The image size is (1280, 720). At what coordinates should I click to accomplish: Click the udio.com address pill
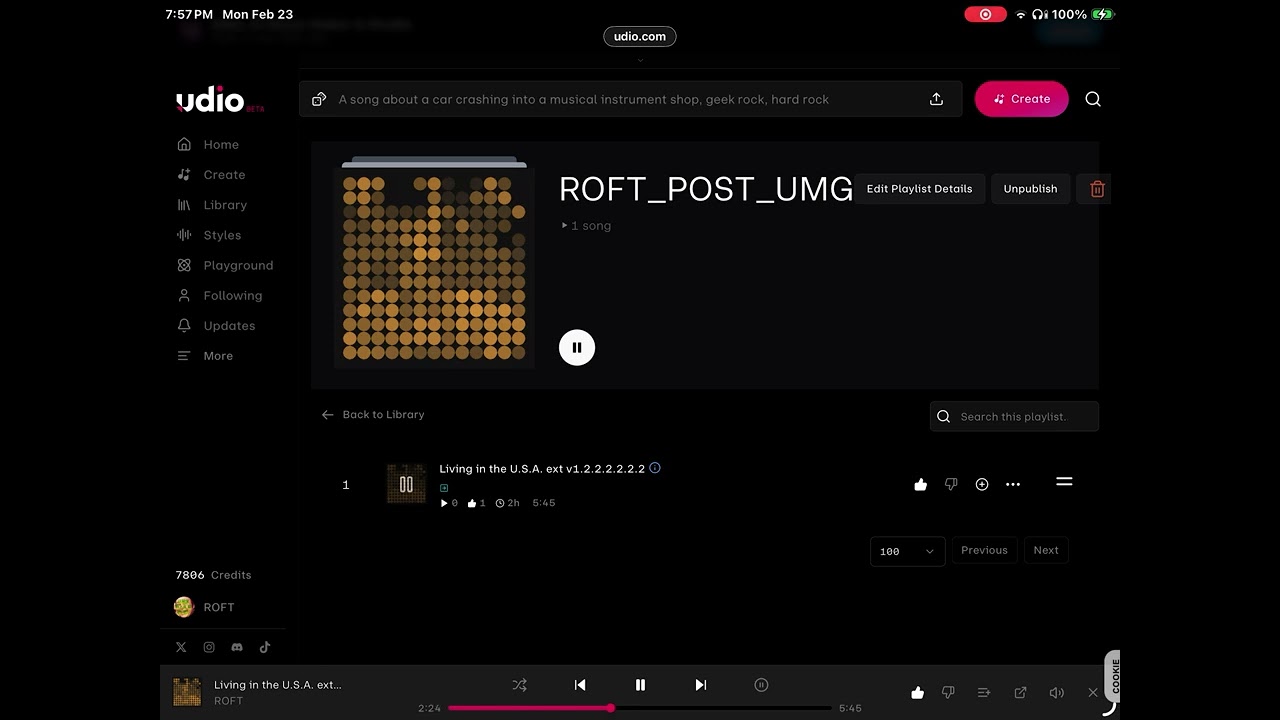tap(640, 36)
